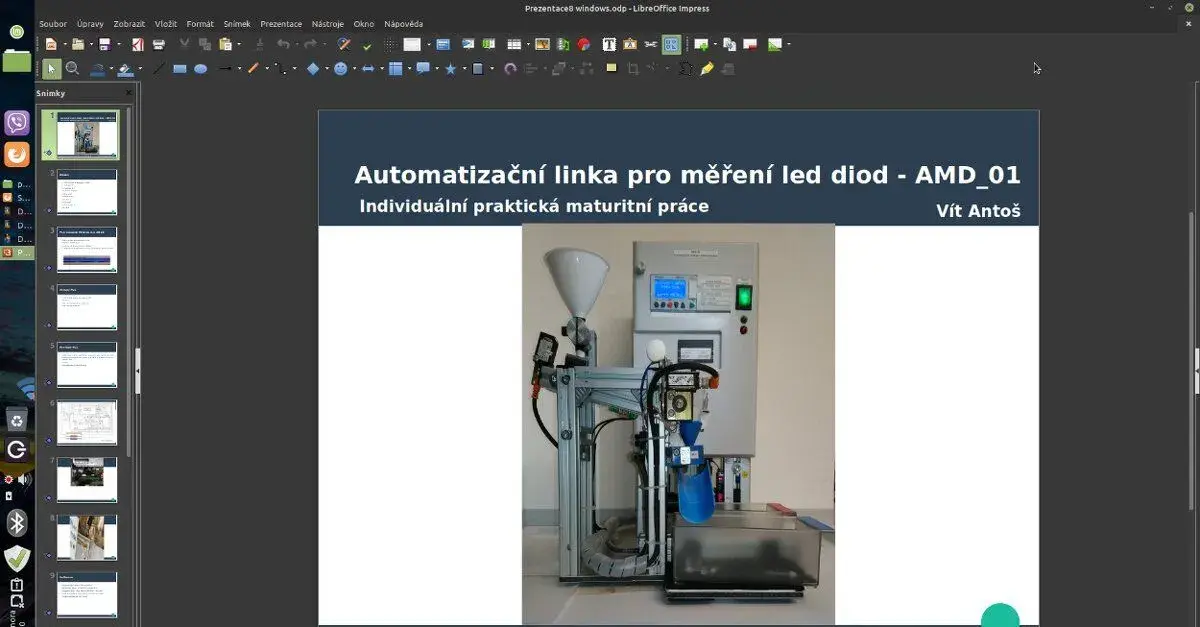Open the Callouts shapes dropdown arrow
Viewport: 1200px width, 627px height.
pos(437,69)
